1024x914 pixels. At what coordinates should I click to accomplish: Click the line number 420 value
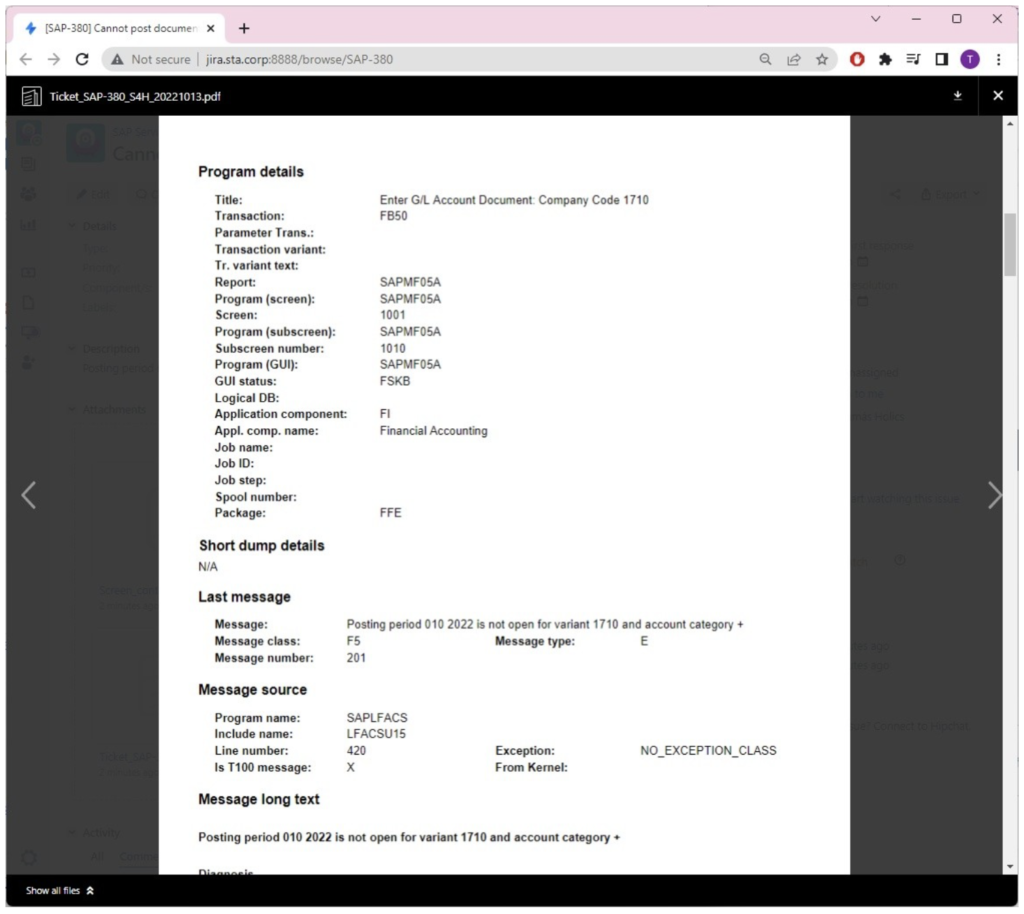[x=356, y=751]
